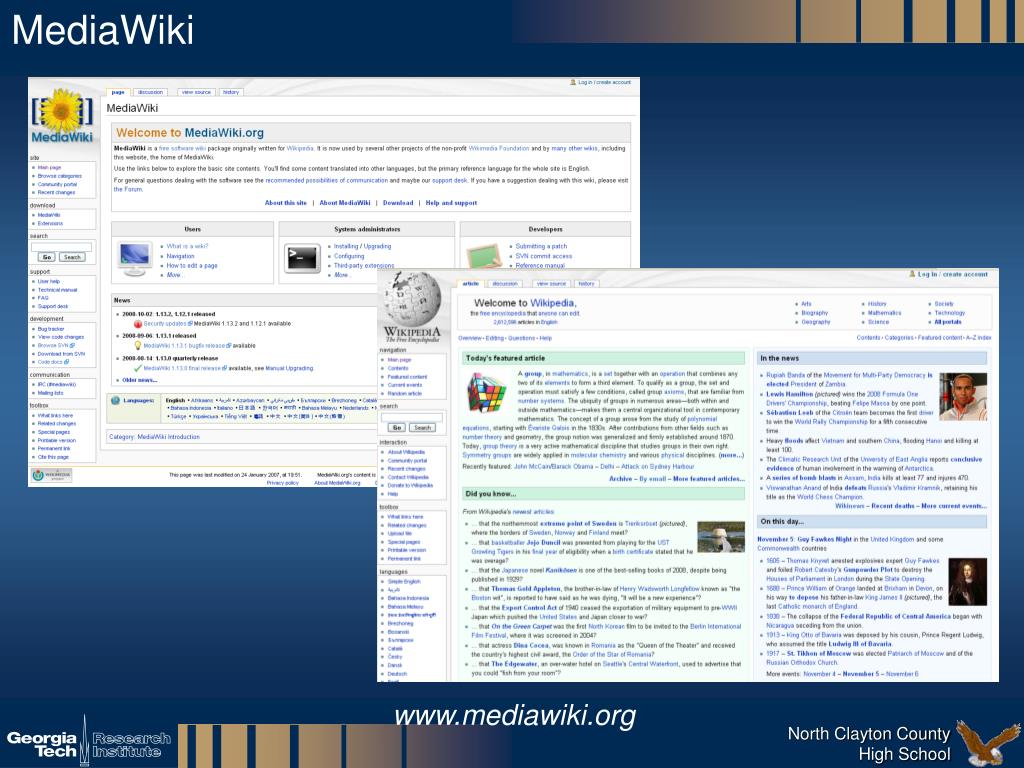Click the Languages globe icon
This screenshot has height=768, width=1024.
coord(115,400)
